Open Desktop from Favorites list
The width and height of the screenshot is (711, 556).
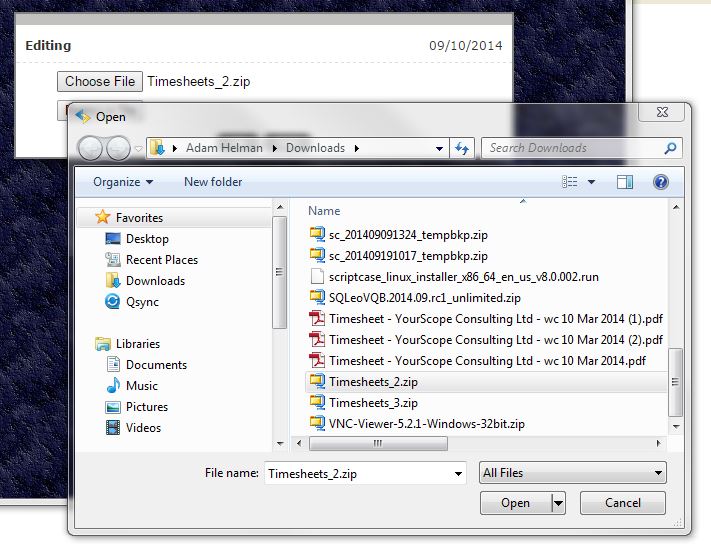(x=147, y=239)
